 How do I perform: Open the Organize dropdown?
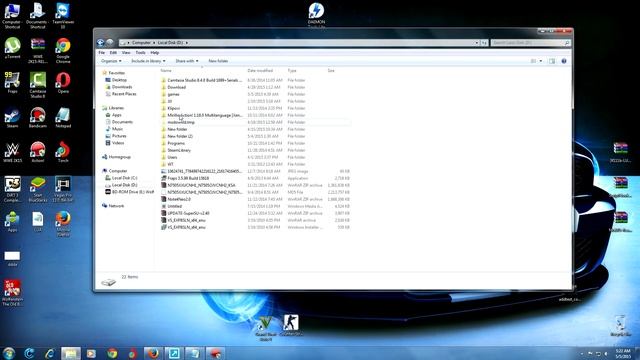pos(111,61)
